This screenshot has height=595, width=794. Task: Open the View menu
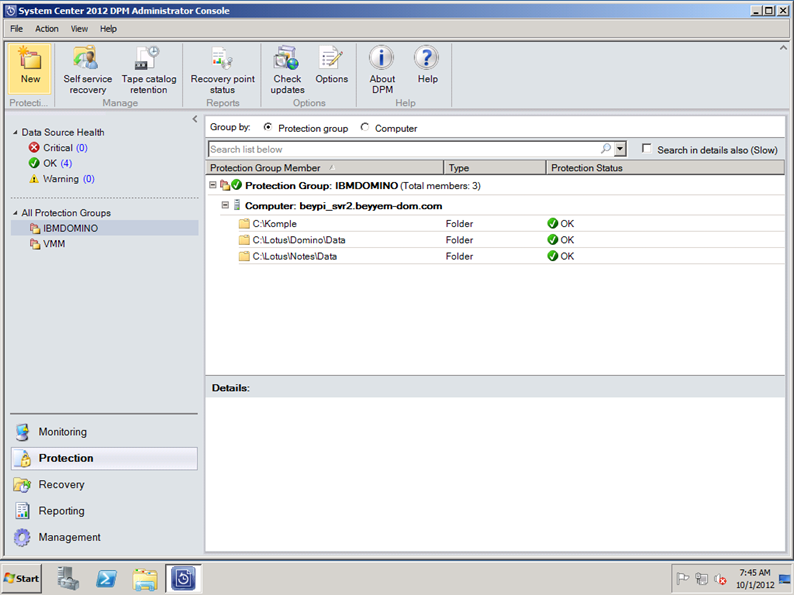[x=79, y=28]
